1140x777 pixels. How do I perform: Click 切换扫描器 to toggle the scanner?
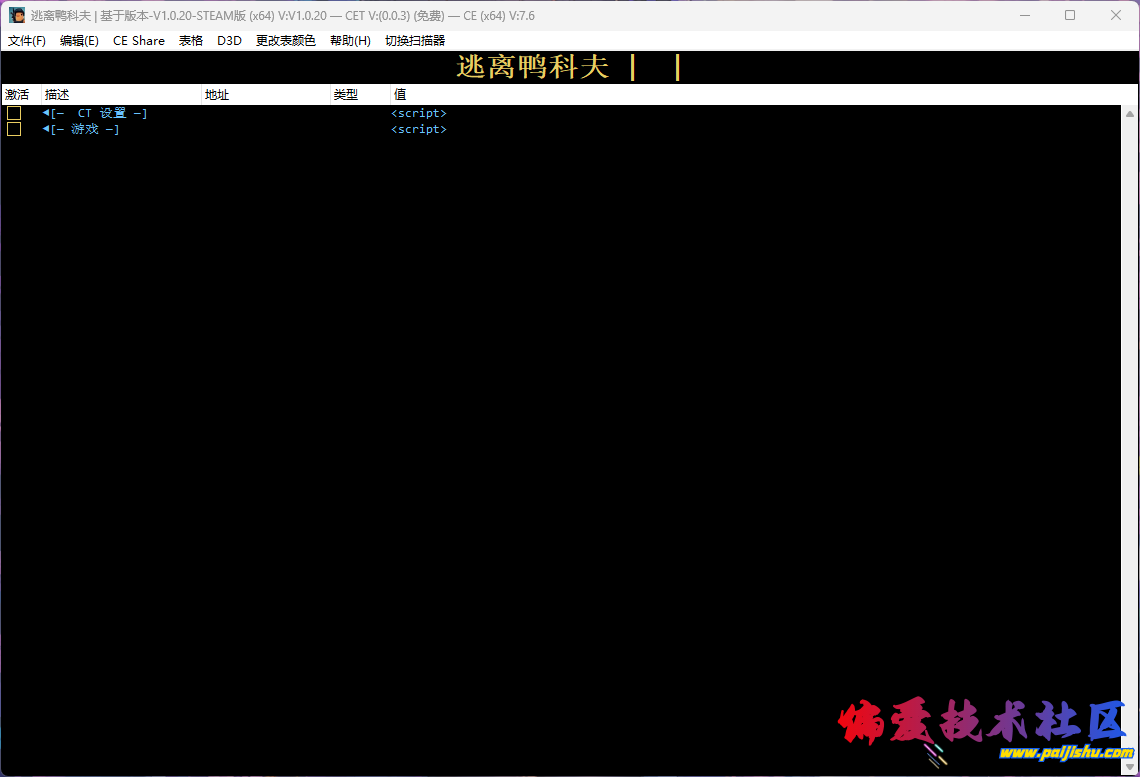pyautogui.click(x=416, y=40)
